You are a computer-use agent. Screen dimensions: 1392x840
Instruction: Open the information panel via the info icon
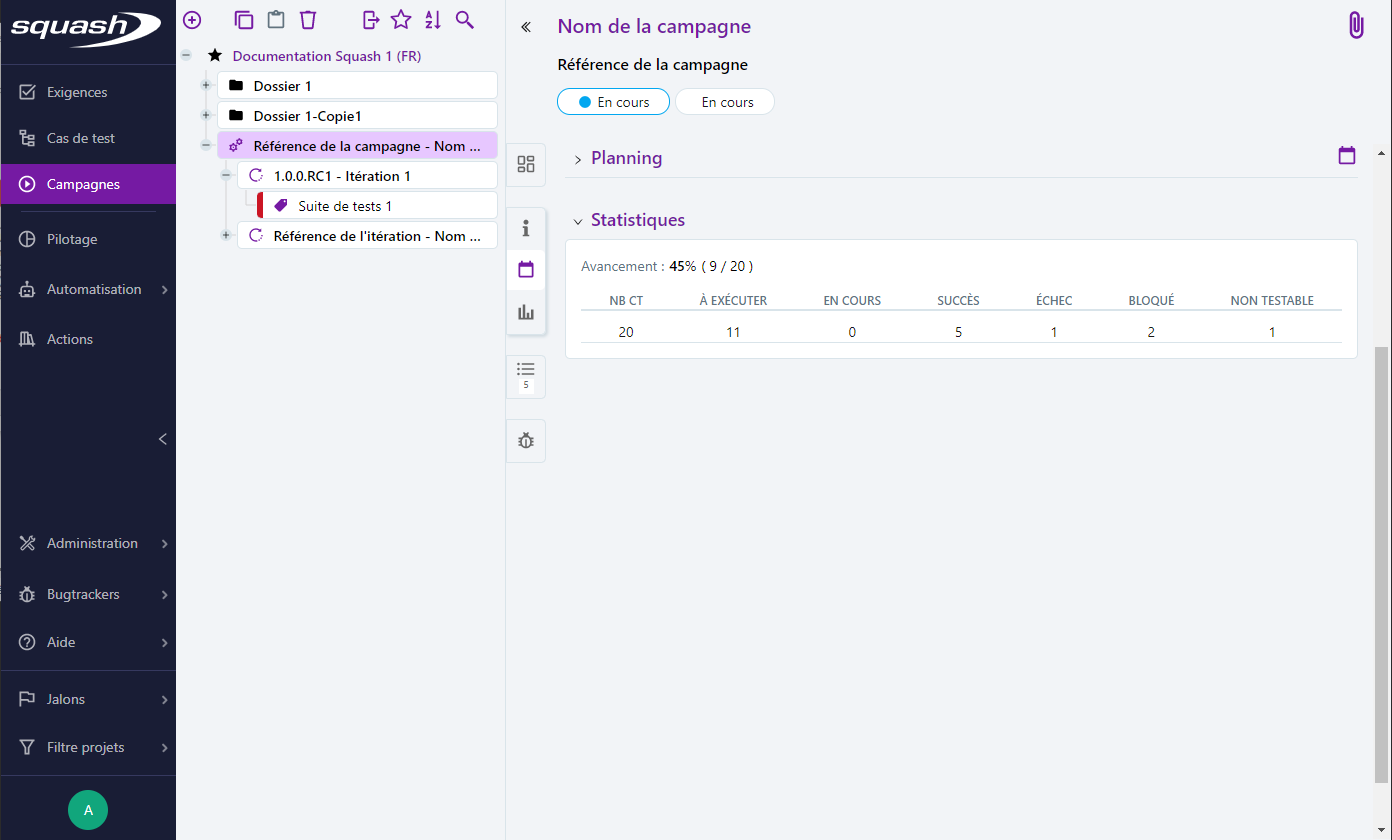tap(525, 229)
